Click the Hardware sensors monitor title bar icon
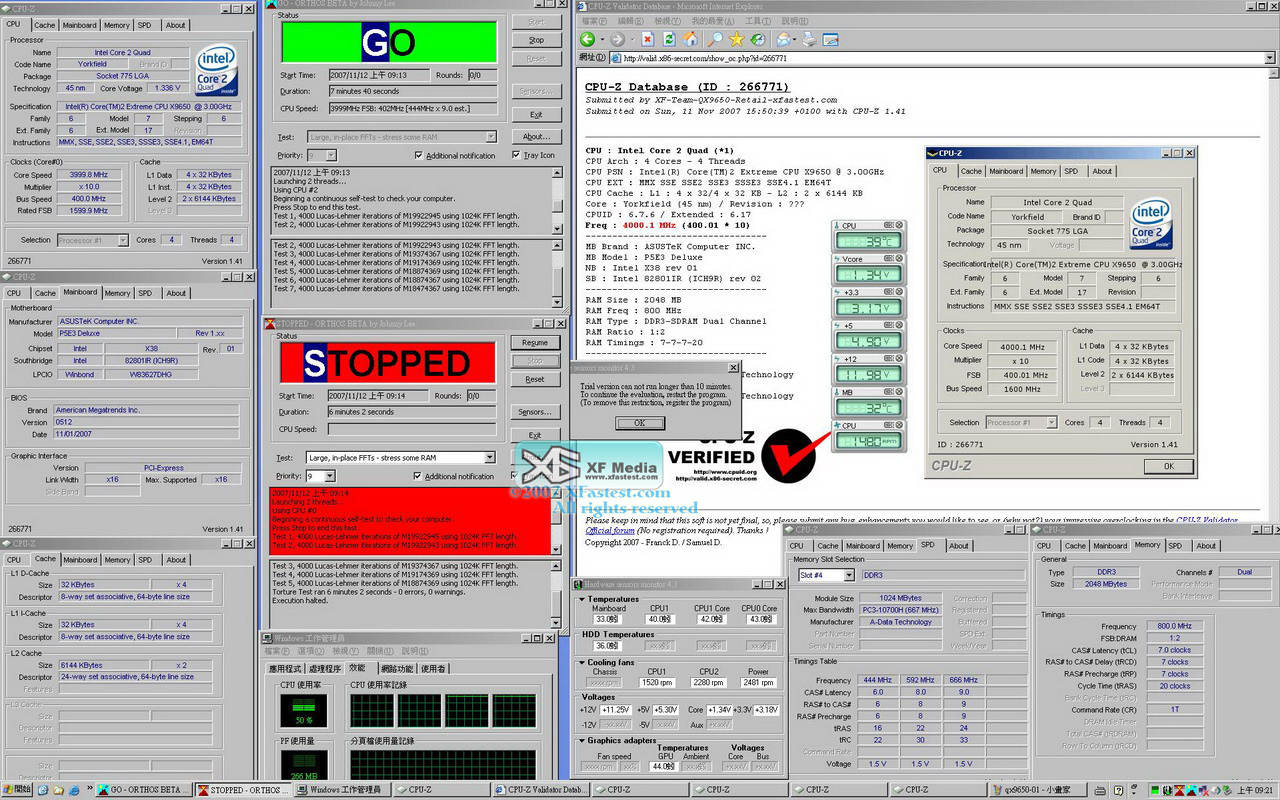The image size is (1280, 800). click(579, 584)
